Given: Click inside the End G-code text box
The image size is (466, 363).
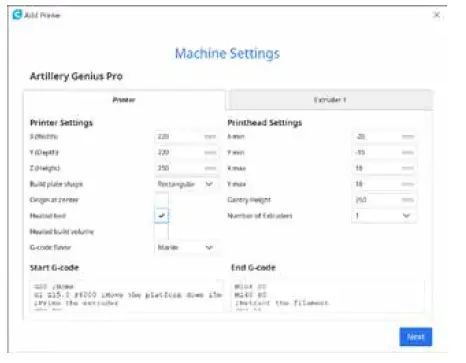Looking at the screenshot, I should pos(328,296).
